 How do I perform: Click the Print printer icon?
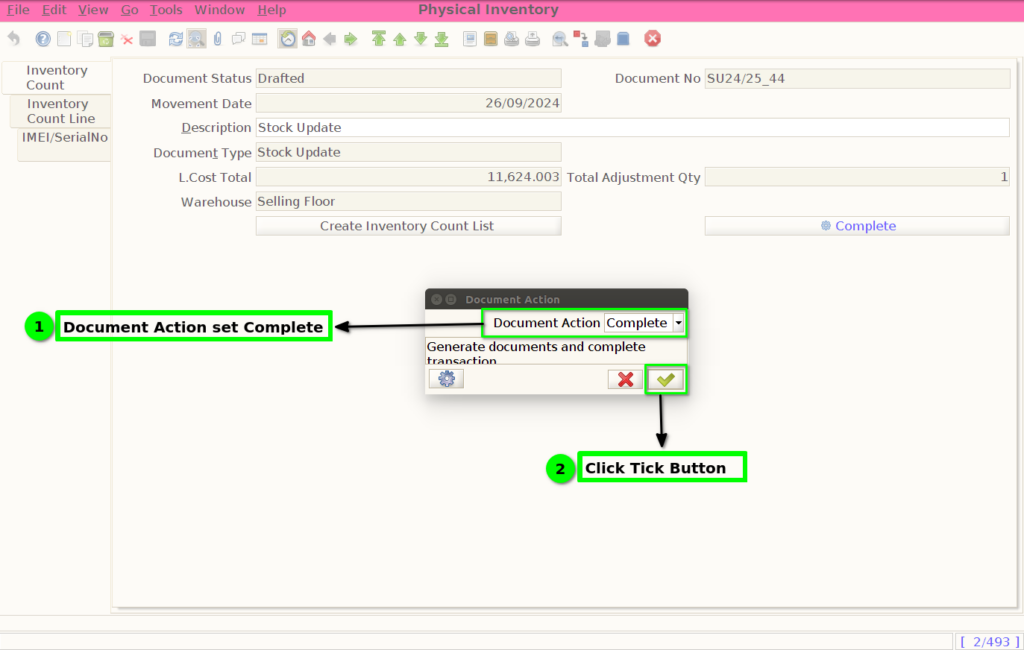click(x=532, y=39)
